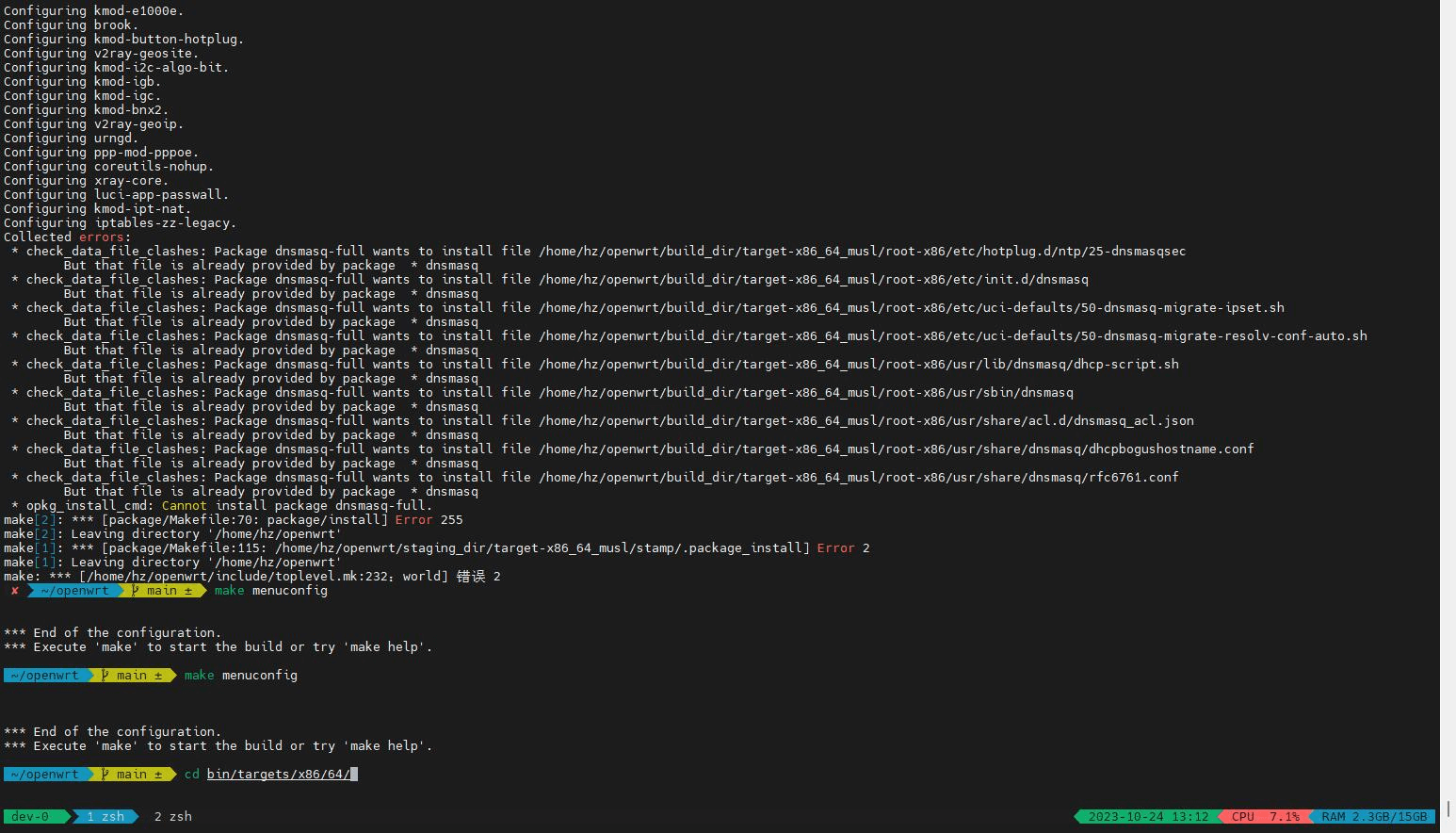Click the underlined bin/targets/x86/64/ path
1456x833 pixels.
[278, 775]
